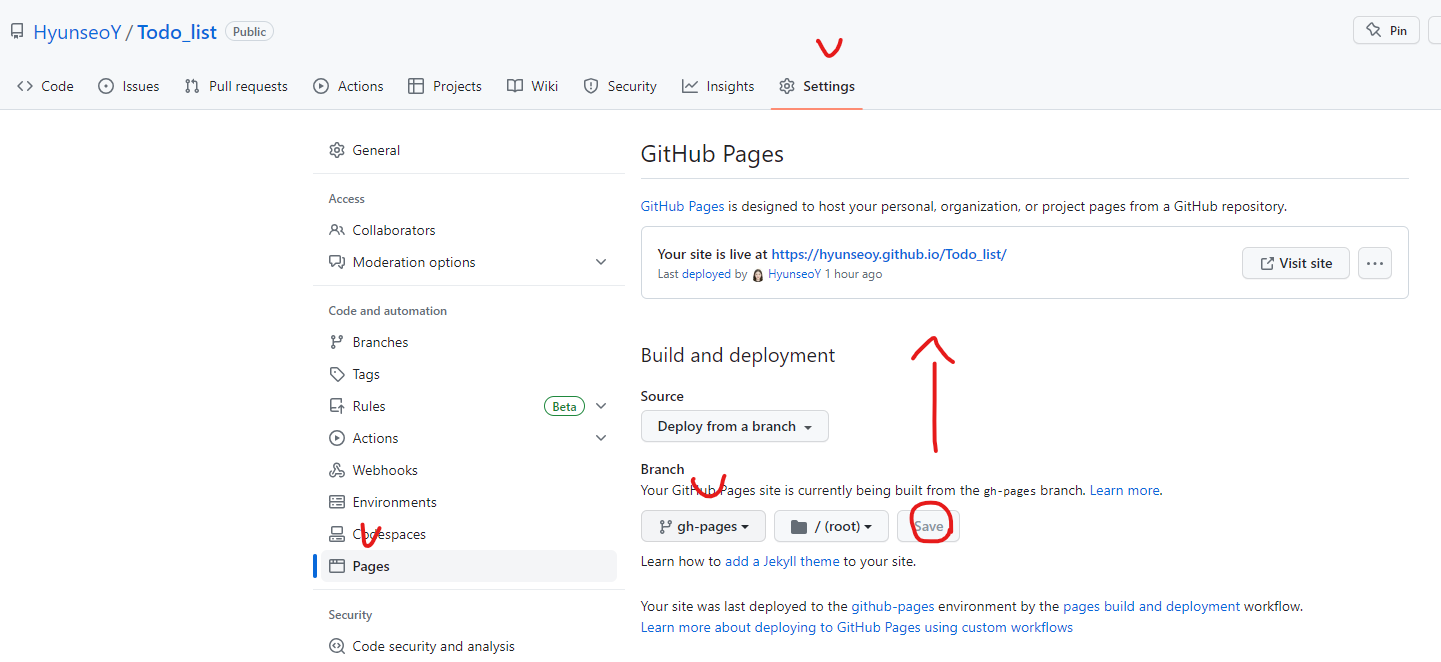
Task: Click the General gear icon in sidebar
Action: 337,150
